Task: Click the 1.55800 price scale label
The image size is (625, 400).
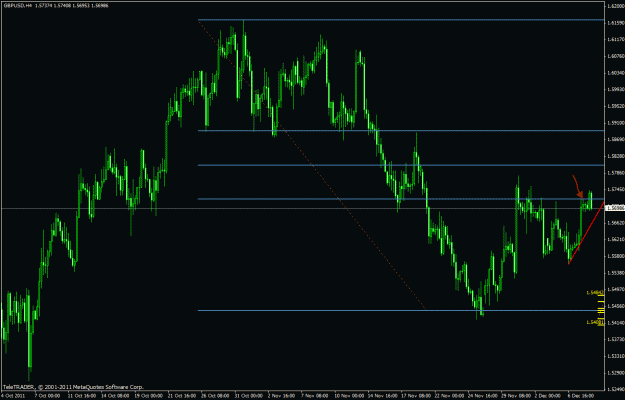Action: tap(615, 256)
